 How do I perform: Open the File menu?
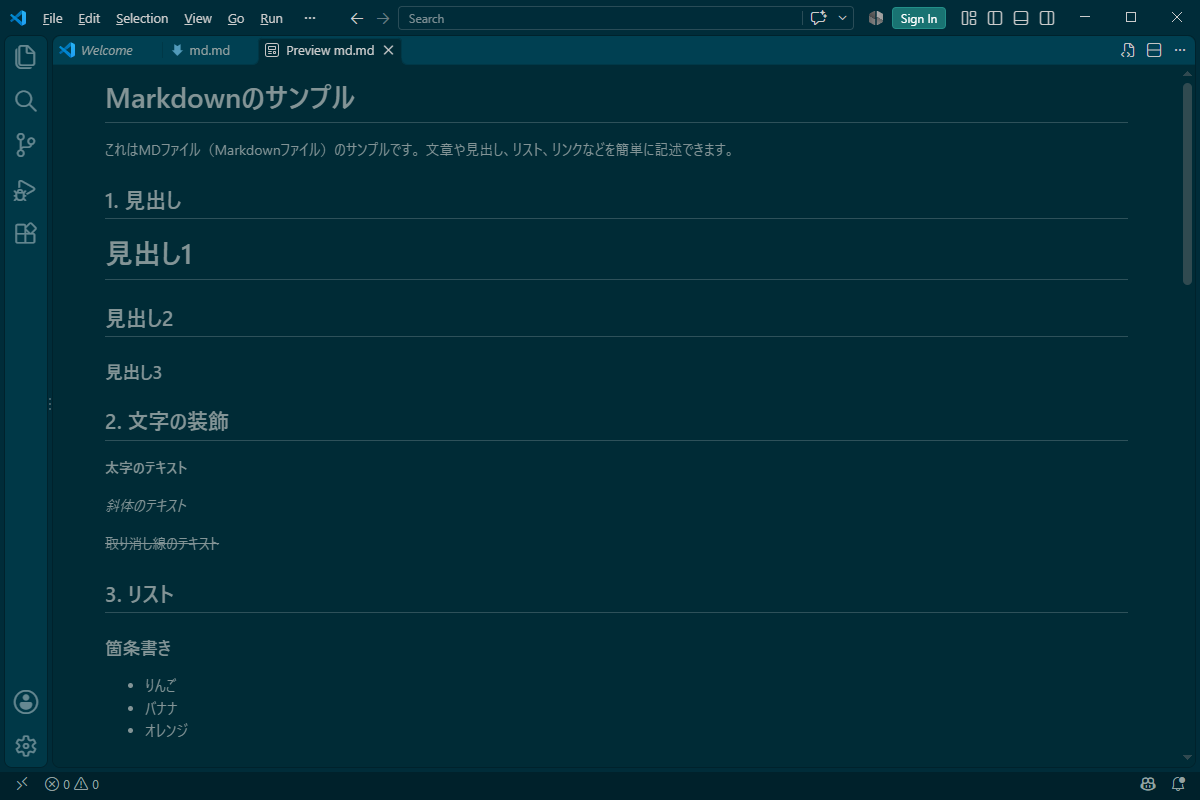[x=53, y=18]
